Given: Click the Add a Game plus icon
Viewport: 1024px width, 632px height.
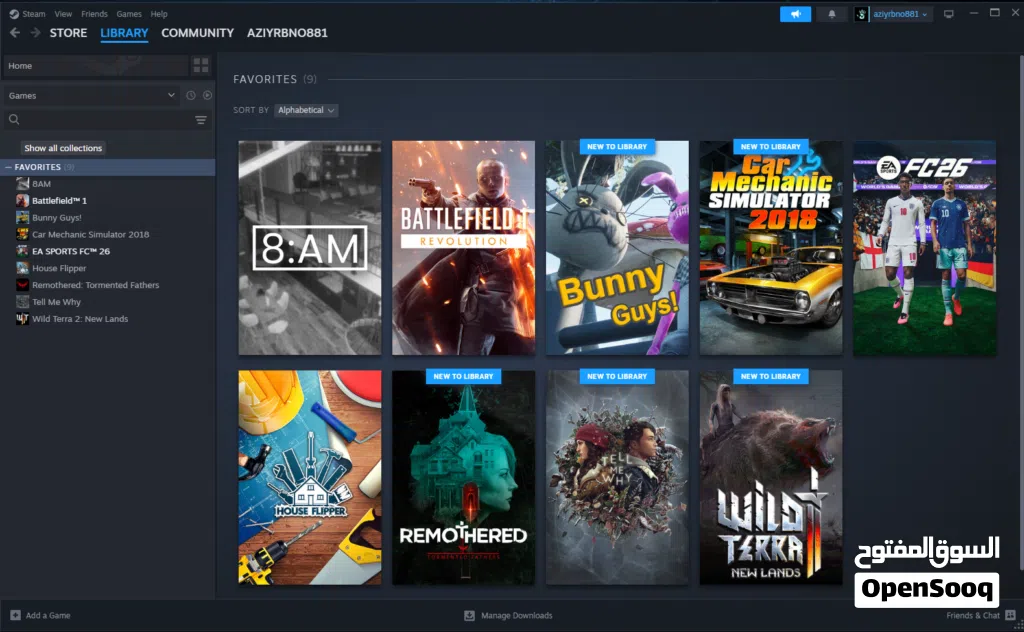Looking at the screenshot, I should (x=16, y=615).
